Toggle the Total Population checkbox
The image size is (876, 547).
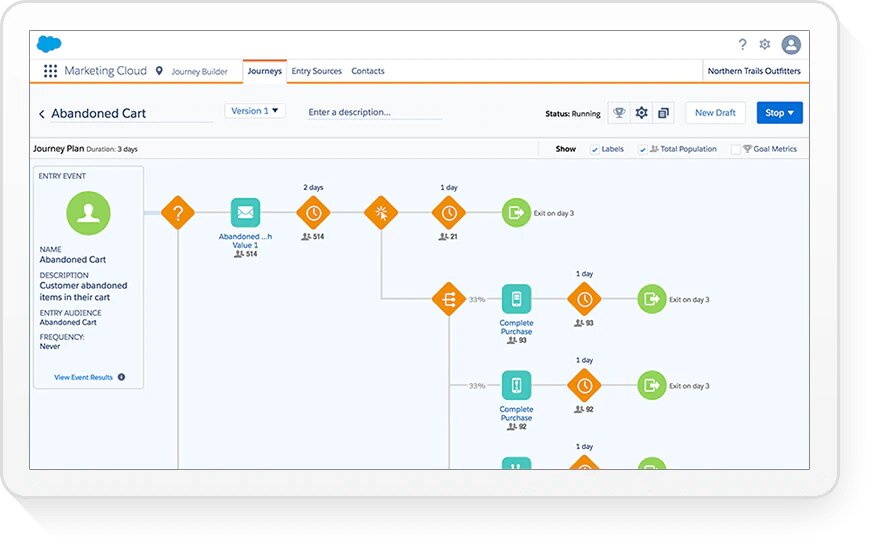(x=643, y=149)
